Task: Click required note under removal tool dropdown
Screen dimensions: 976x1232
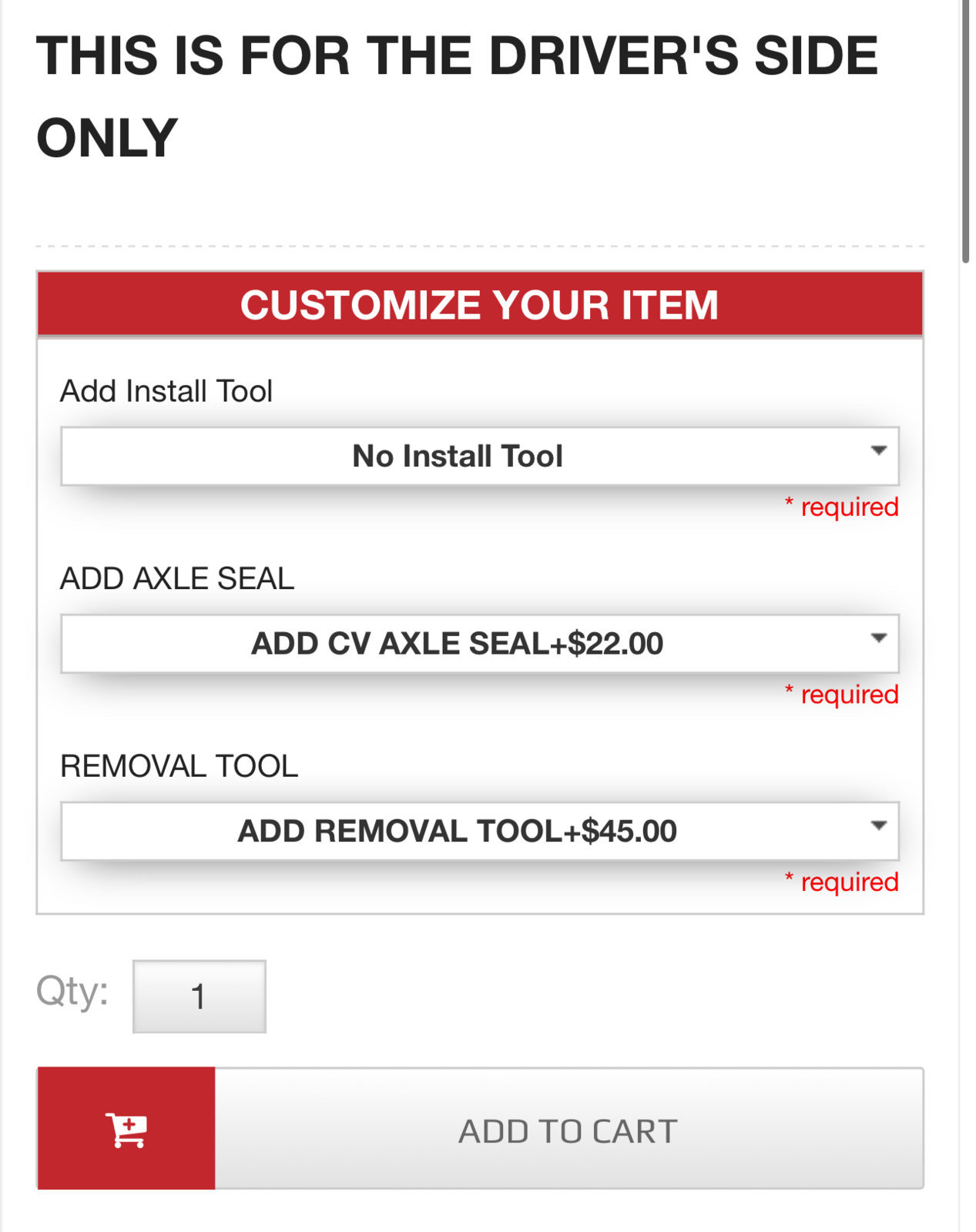Action: coord(842,882)
